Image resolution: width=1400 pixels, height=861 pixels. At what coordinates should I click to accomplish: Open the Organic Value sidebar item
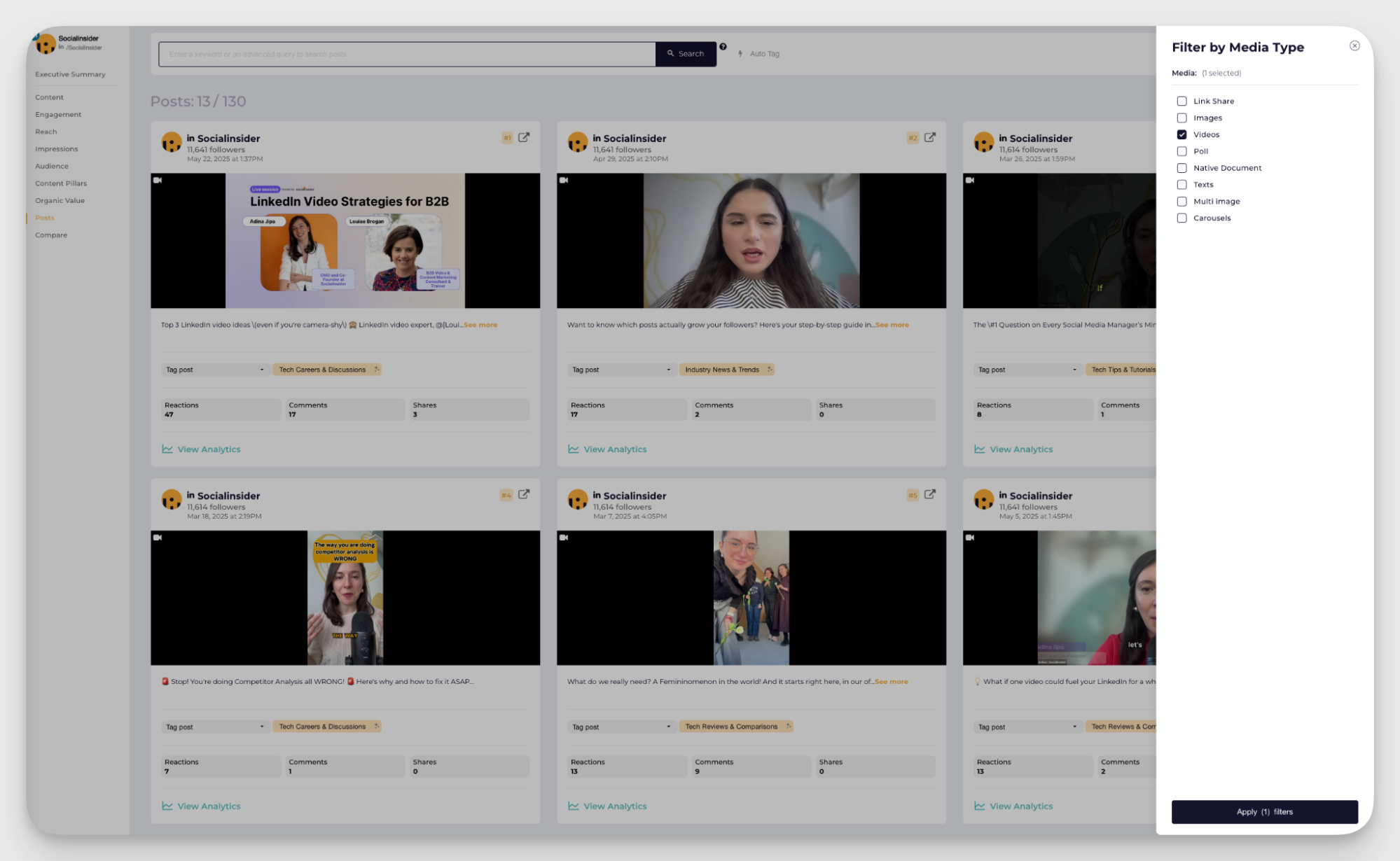[60, 201]
